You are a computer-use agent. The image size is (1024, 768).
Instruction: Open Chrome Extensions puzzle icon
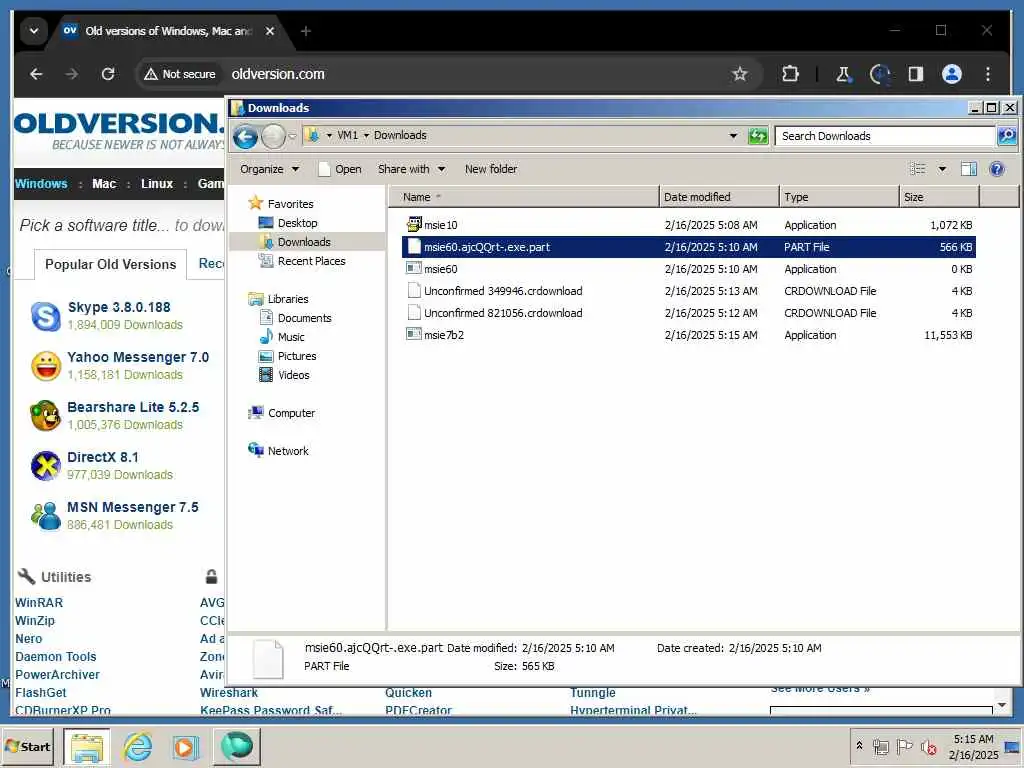click(790, 74)
